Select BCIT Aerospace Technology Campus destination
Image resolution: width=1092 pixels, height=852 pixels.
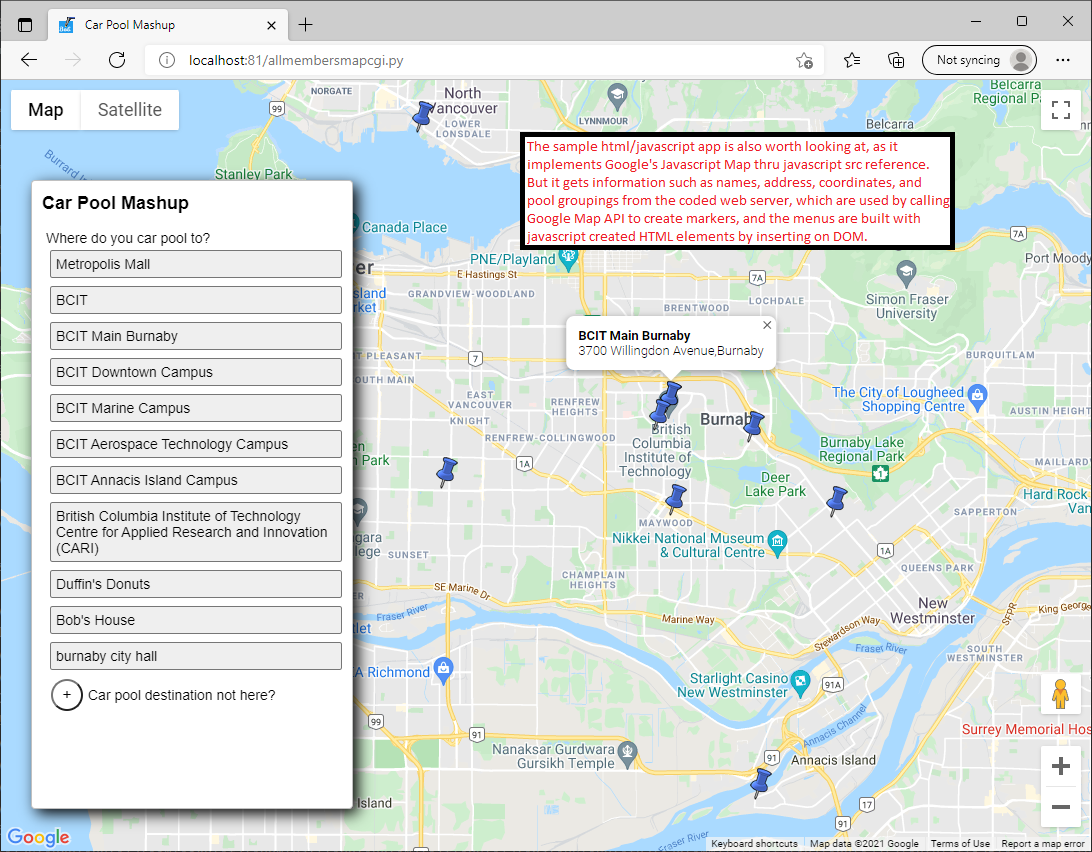click(x=196, y=444)
